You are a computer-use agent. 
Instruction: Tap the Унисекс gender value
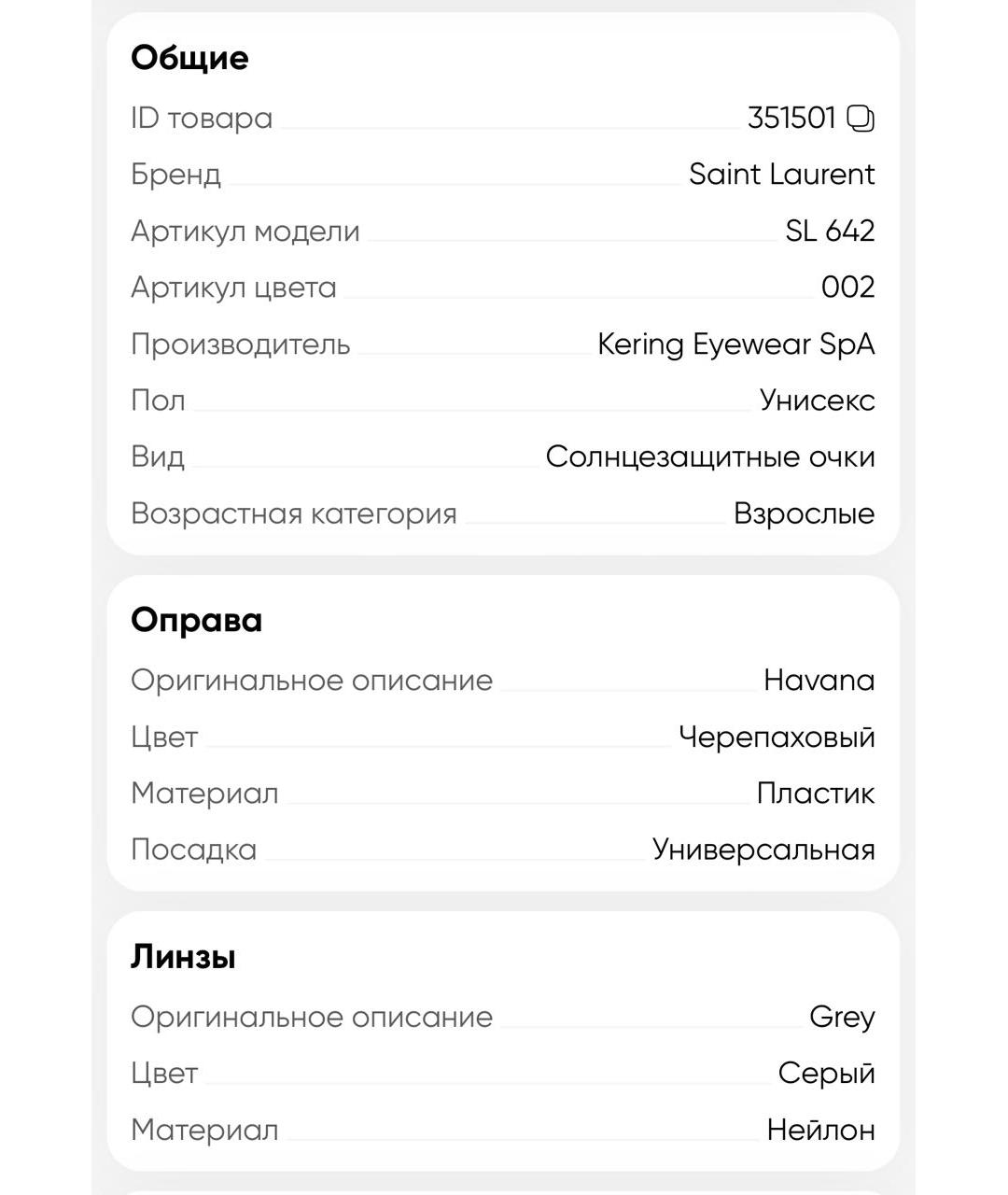pos(818,401)
